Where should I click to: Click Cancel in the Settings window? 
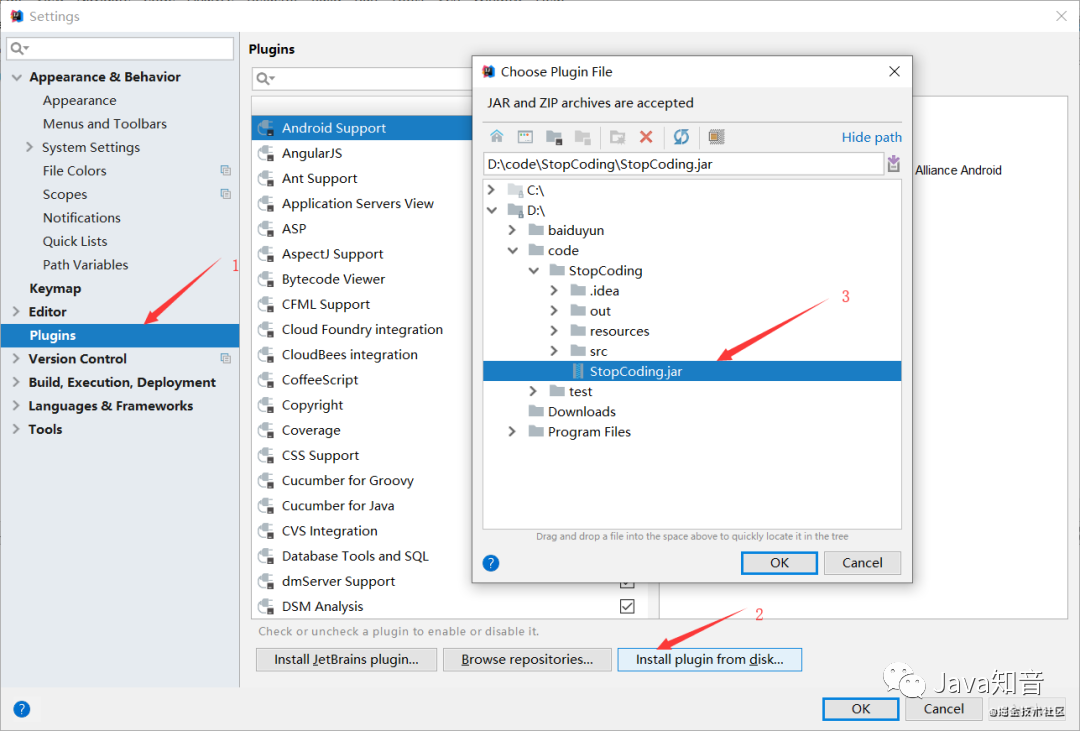[944, 709]
